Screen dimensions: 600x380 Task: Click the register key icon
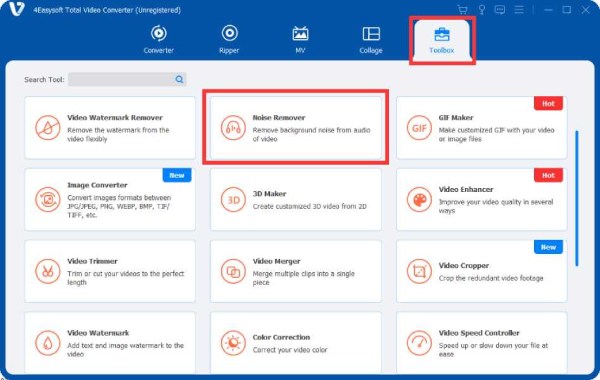click(482, 10)
